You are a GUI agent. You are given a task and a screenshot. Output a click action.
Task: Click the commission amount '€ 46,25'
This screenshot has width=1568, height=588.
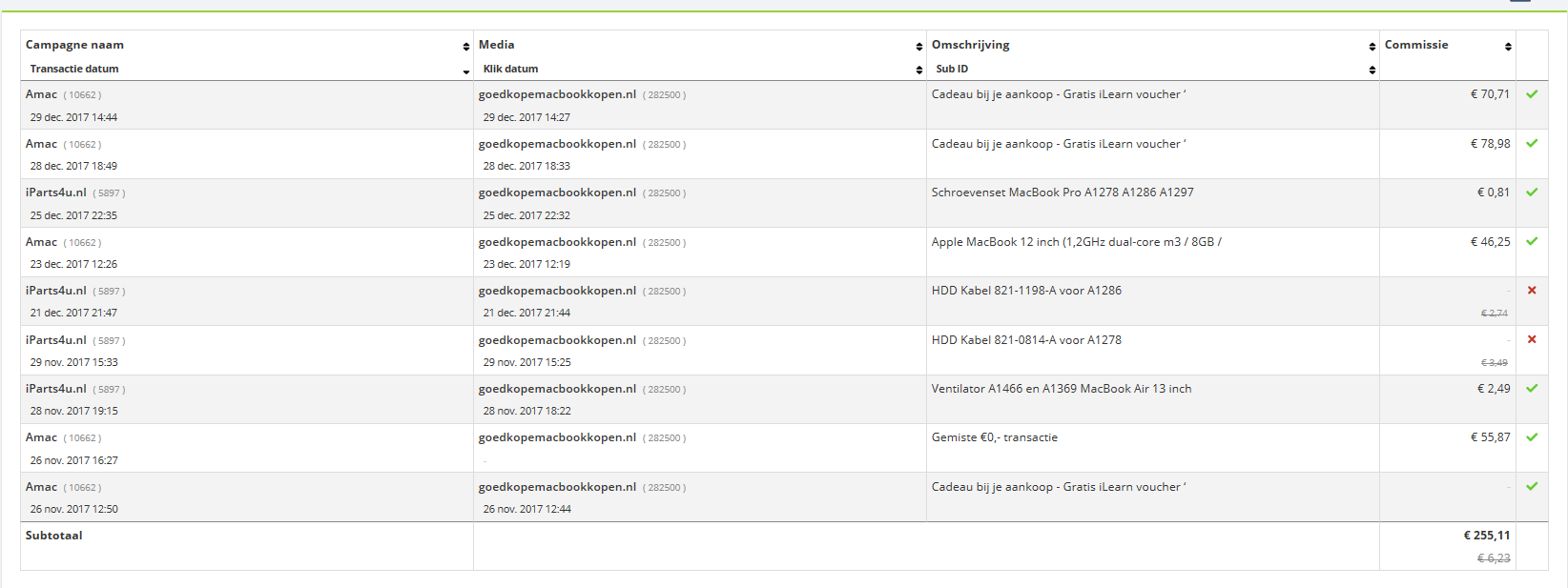click(1490, 242)
